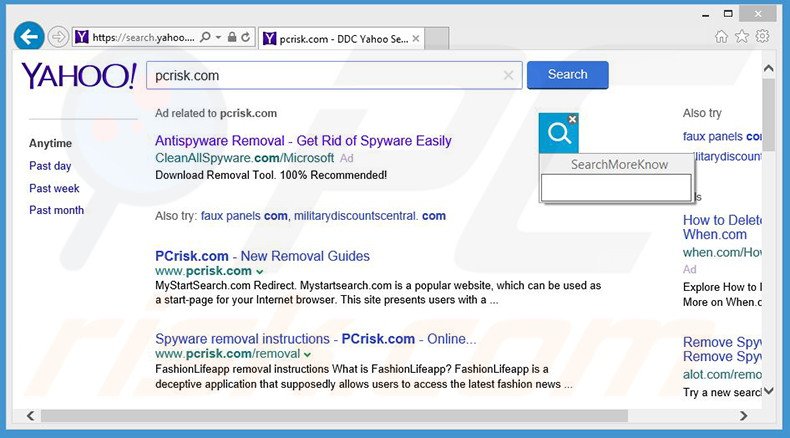790x438 pixels.
Task: Open a new blank tab
Action: 436,38
